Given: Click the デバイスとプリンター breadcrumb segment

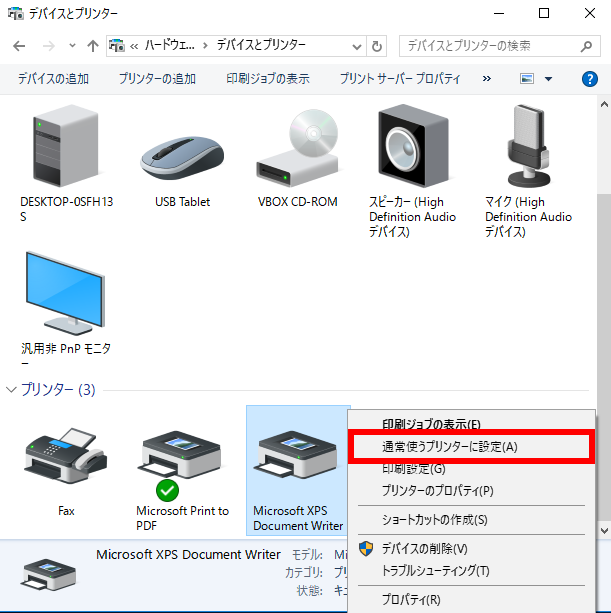Looking at the screenshot, I should coord(261,45).
